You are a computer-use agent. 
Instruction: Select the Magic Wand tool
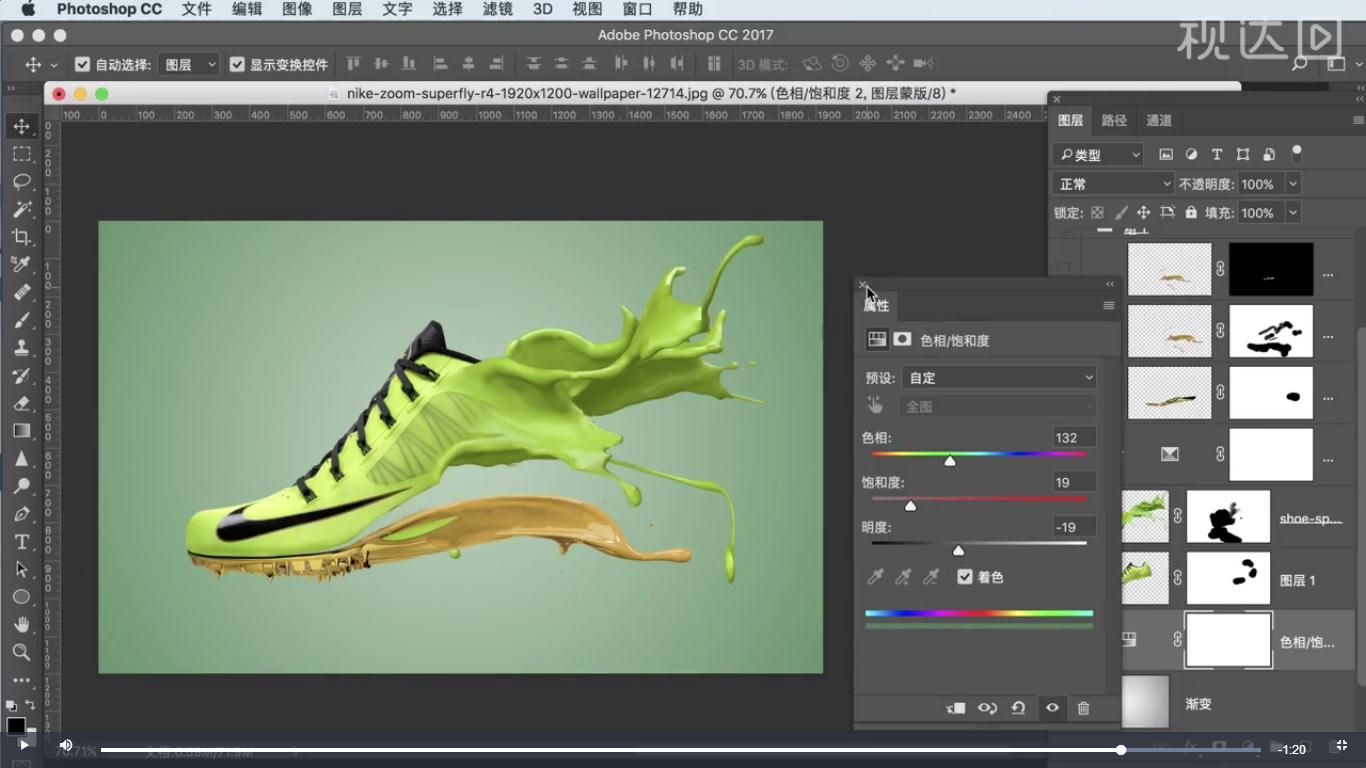(x=21, y=209)
